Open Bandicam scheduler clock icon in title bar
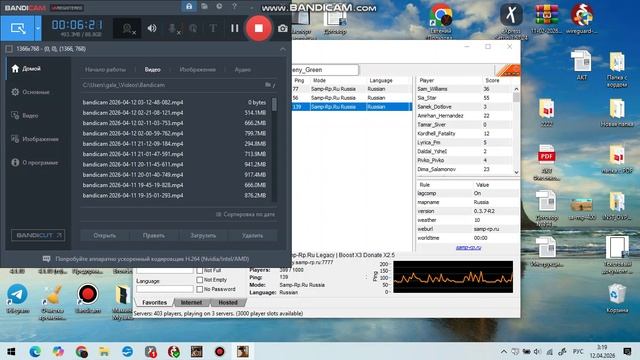Image resolution: width=640 pixels, height=360 pixels. pos(219,6)
